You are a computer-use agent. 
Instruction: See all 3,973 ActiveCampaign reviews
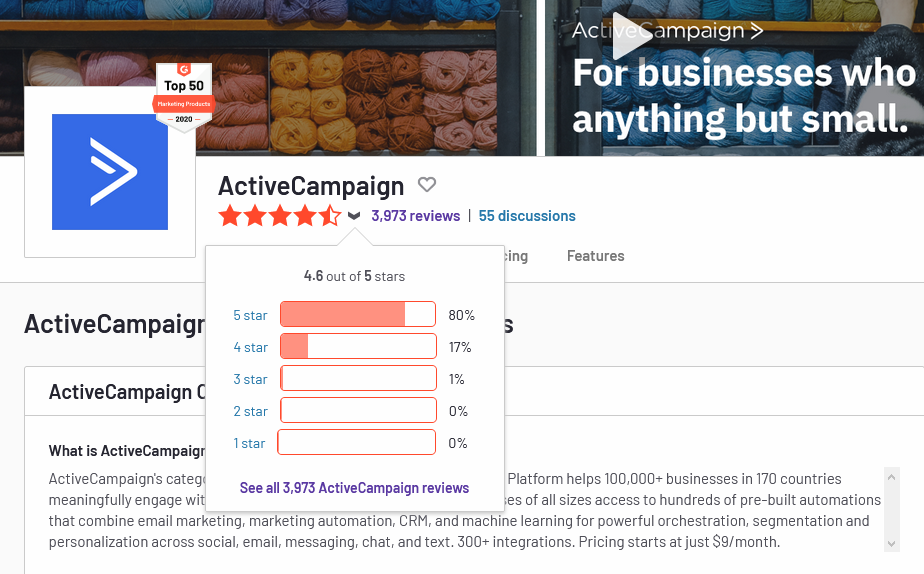(354, 488)
